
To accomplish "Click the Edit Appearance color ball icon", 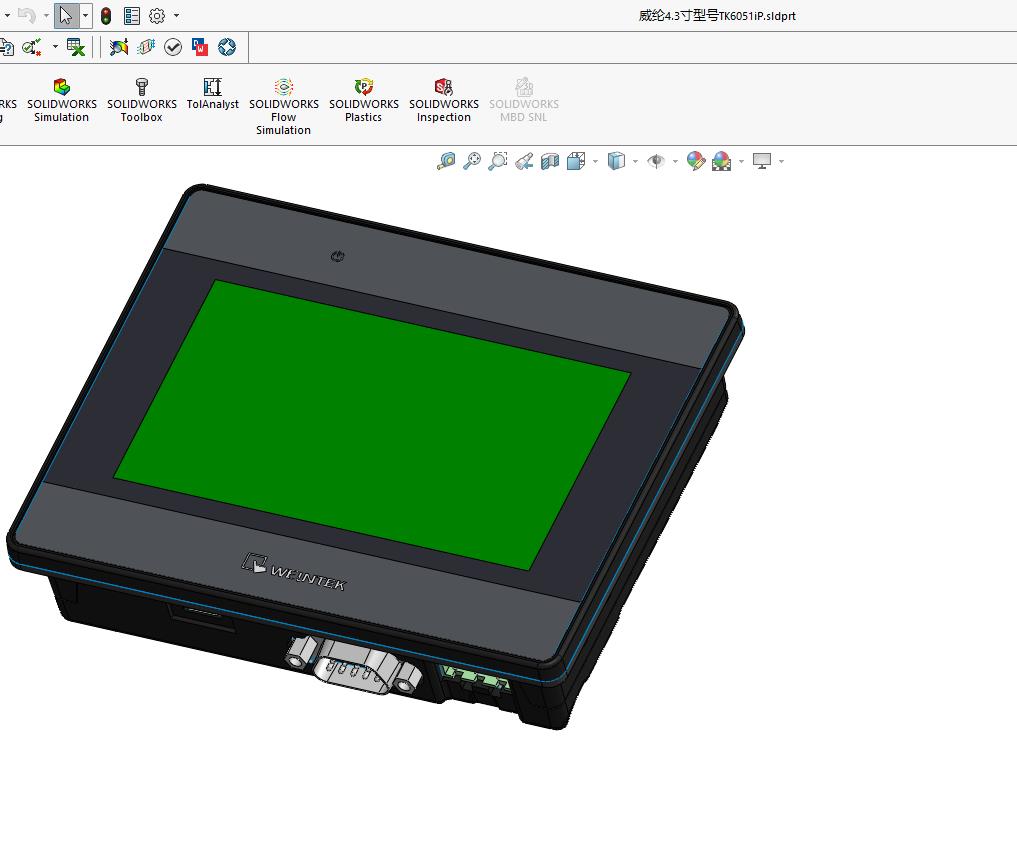I will 695,161.
